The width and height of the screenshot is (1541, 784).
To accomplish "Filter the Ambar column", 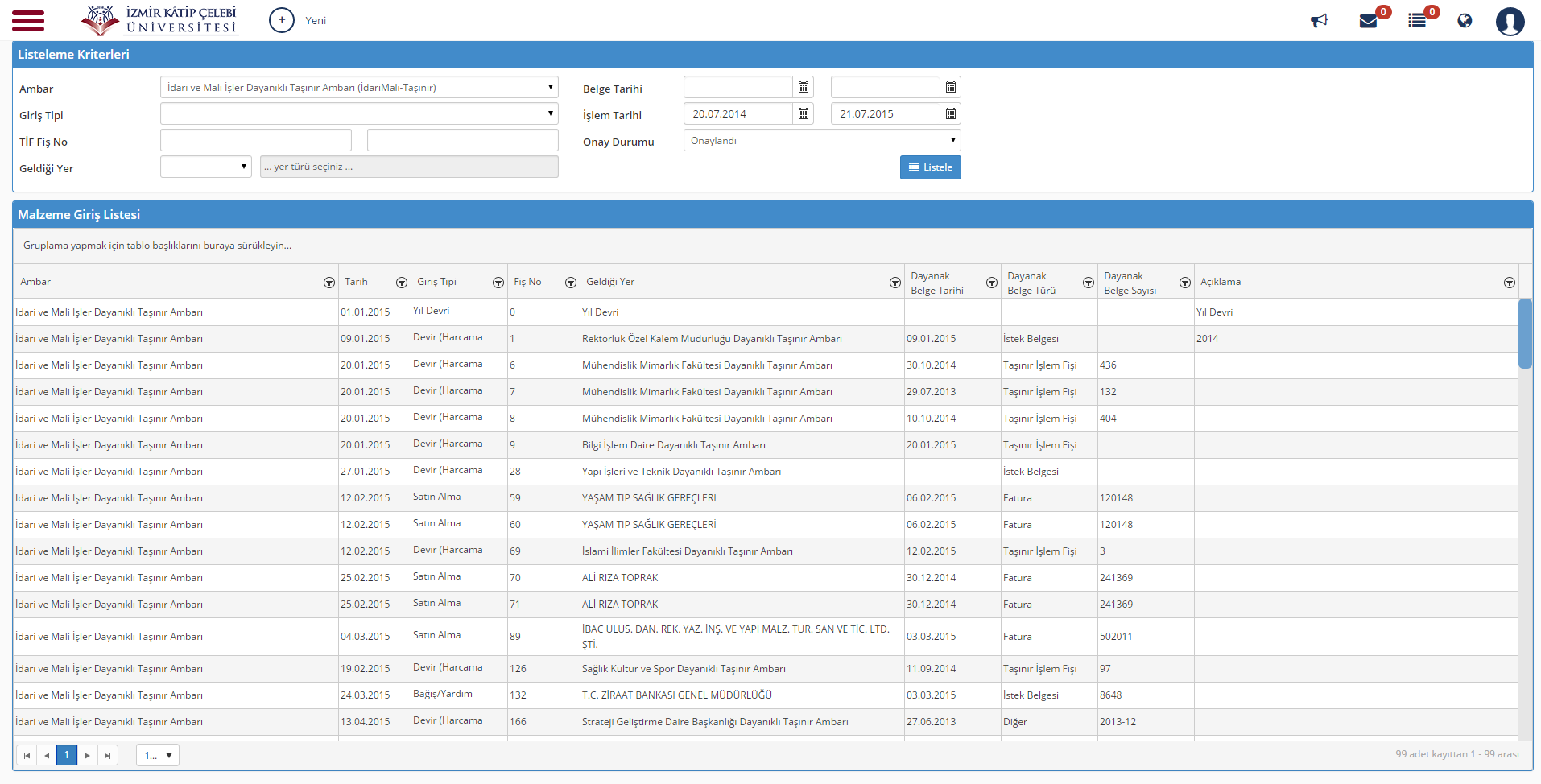I will pyautogui.click(x=329, y=283).
